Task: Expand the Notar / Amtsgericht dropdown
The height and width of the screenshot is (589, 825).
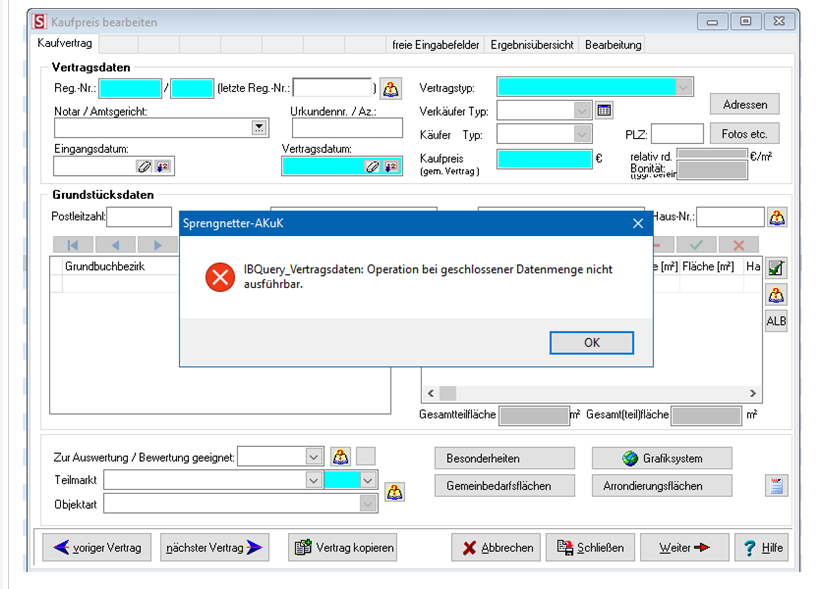Action: 259,128
